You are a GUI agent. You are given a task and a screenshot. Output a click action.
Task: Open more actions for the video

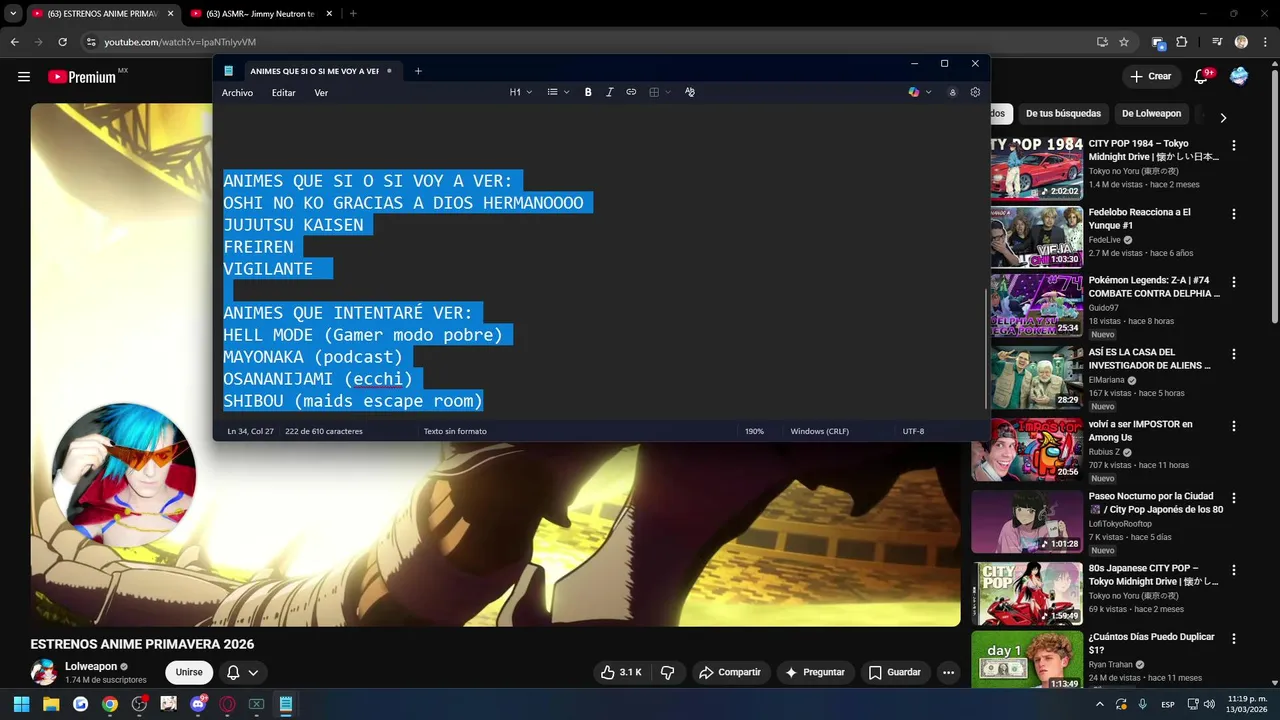(948, 672)
